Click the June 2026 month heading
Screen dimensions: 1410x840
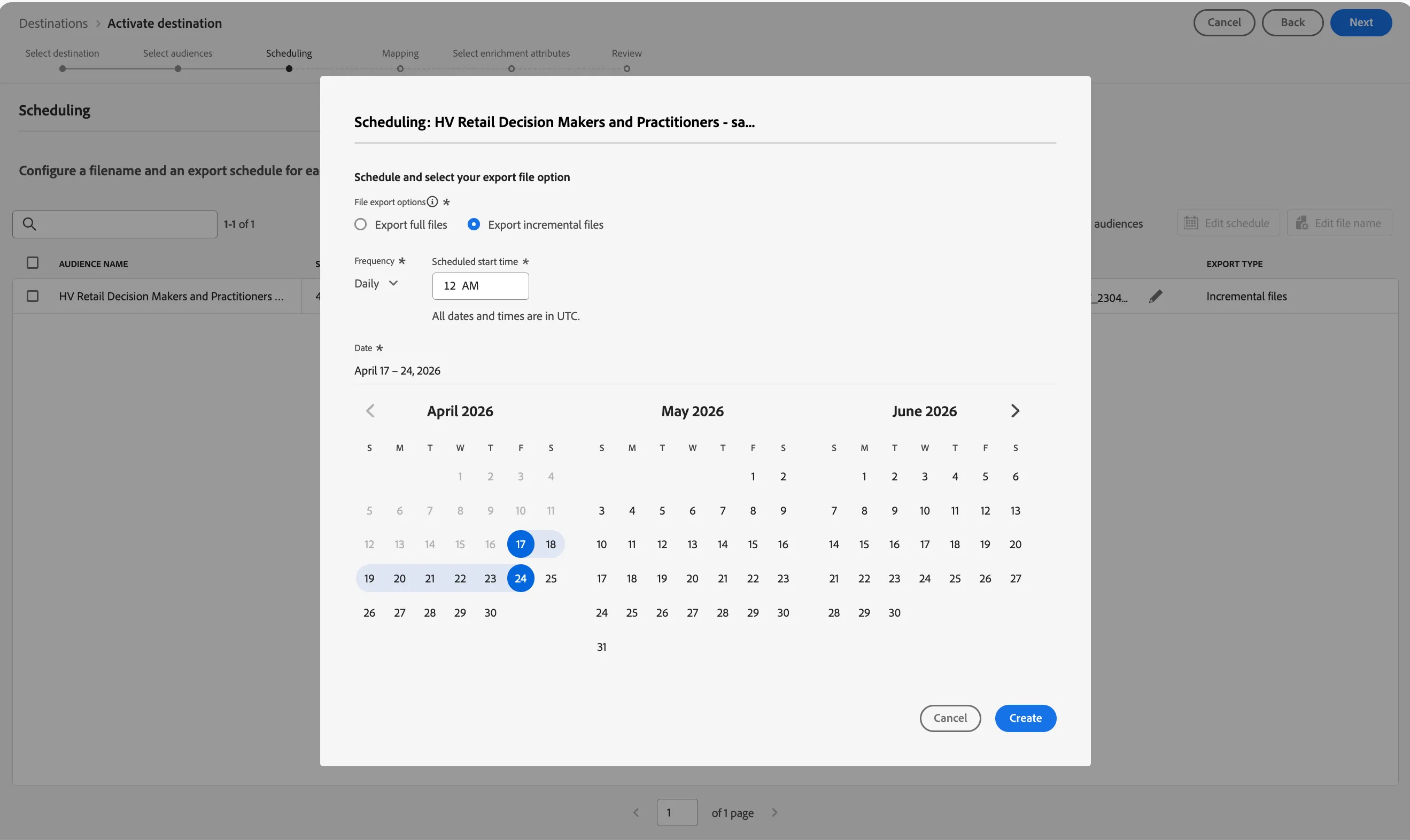point(924,411)
